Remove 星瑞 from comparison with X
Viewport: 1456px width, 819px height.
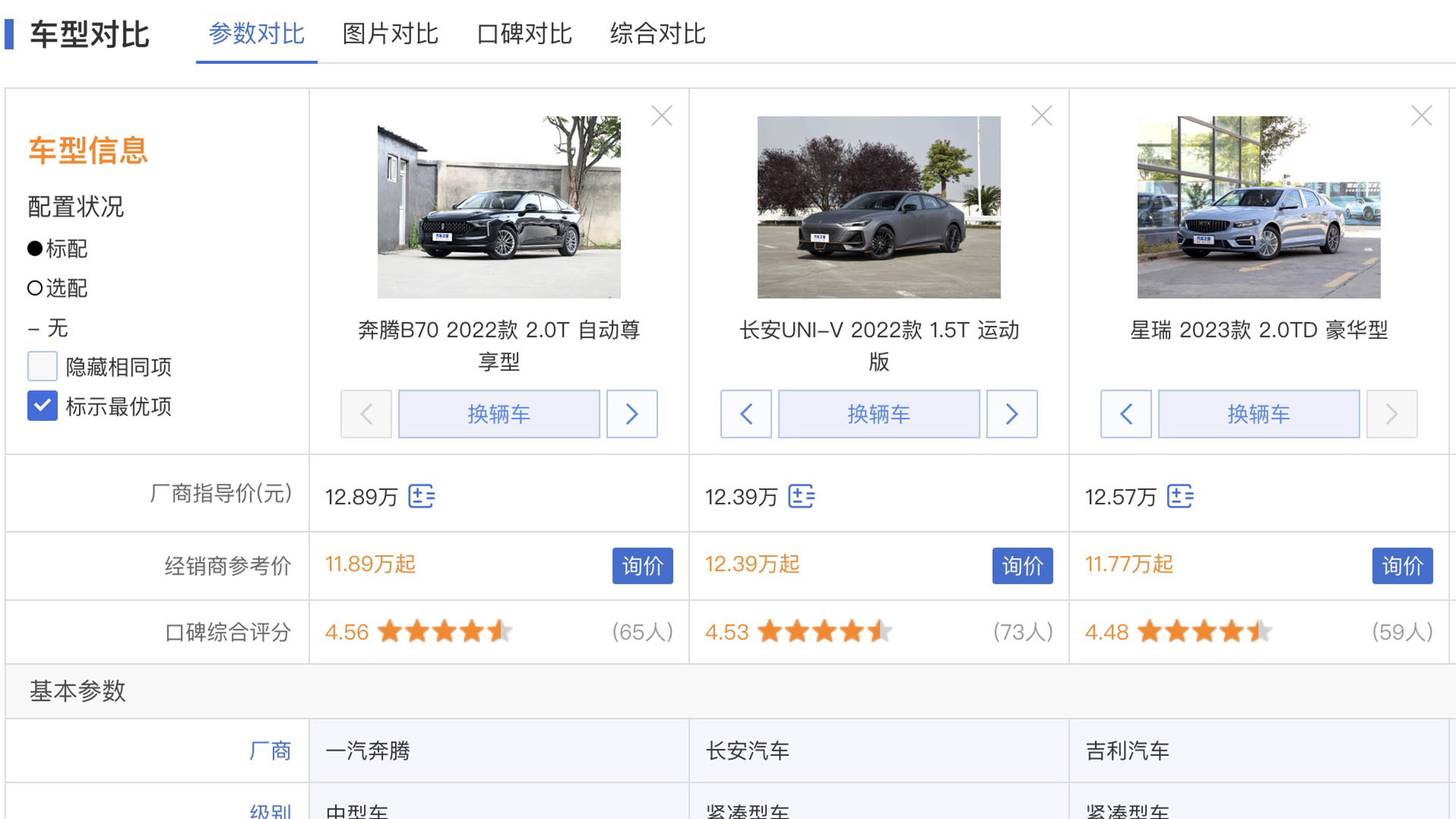1421,116
